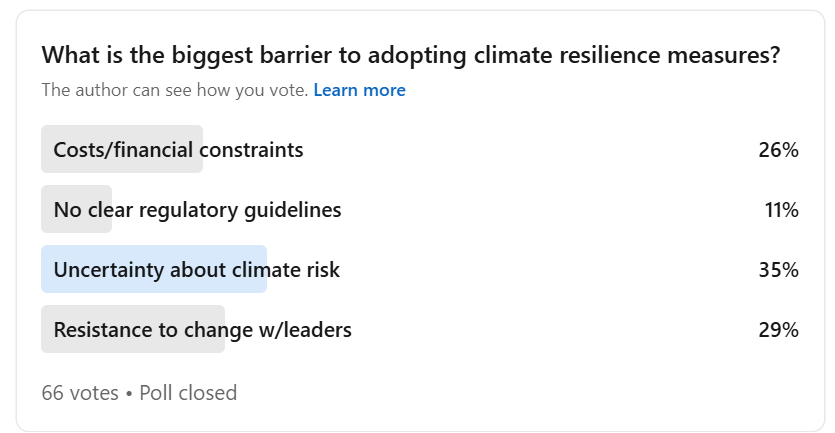Select the No clear regulatory guidelines option
Screen dimensions: 835x433
click(197, 210)
